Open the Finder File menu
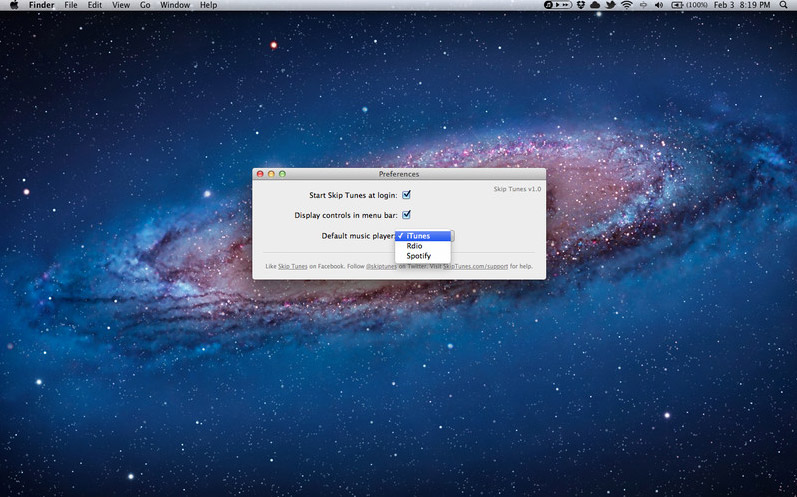This screenshot has height=497, width=797. [70, 5]
